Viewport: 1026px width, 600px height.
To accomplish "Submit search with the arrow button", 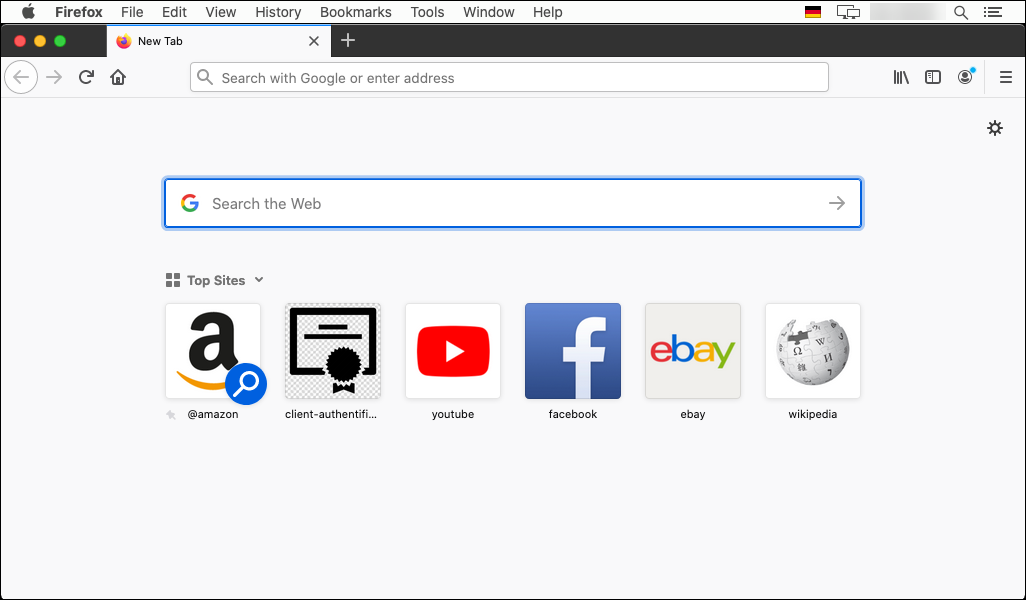I will 837,203.
